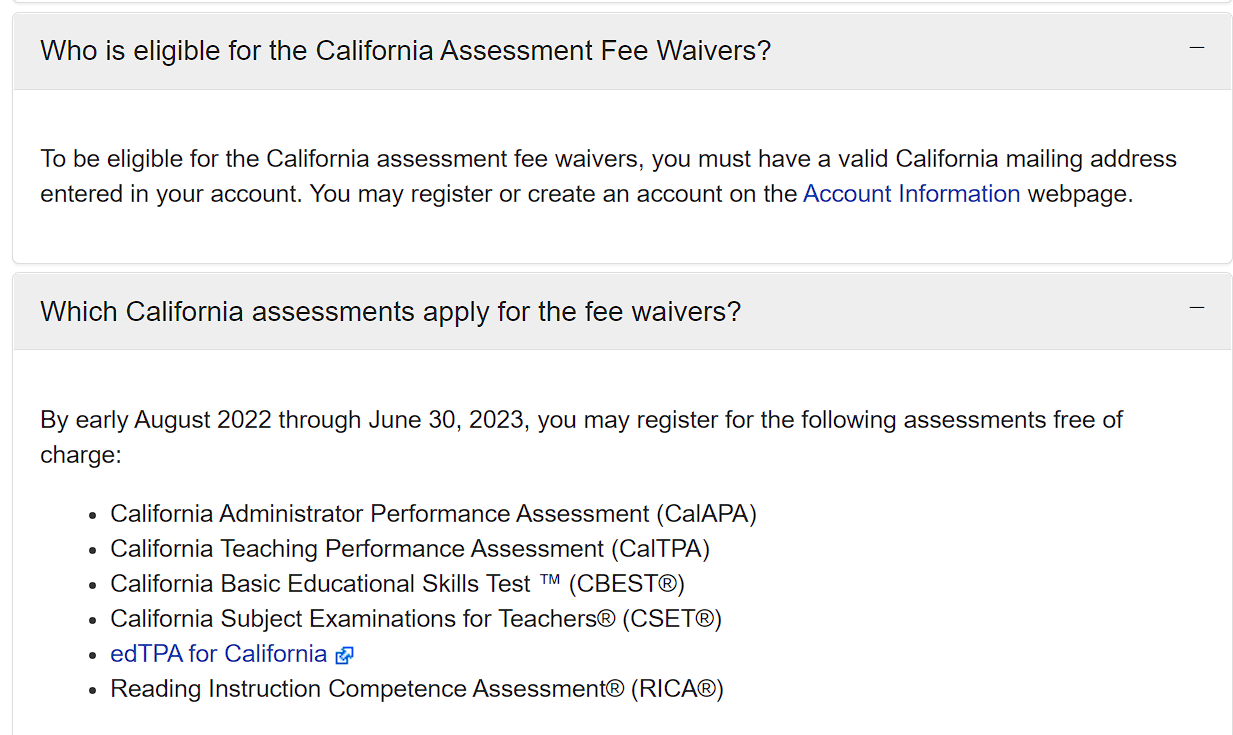Toggle the 'Who is eligible' accordion header
The image size is (1233, 735).
(x=622, y=50)
